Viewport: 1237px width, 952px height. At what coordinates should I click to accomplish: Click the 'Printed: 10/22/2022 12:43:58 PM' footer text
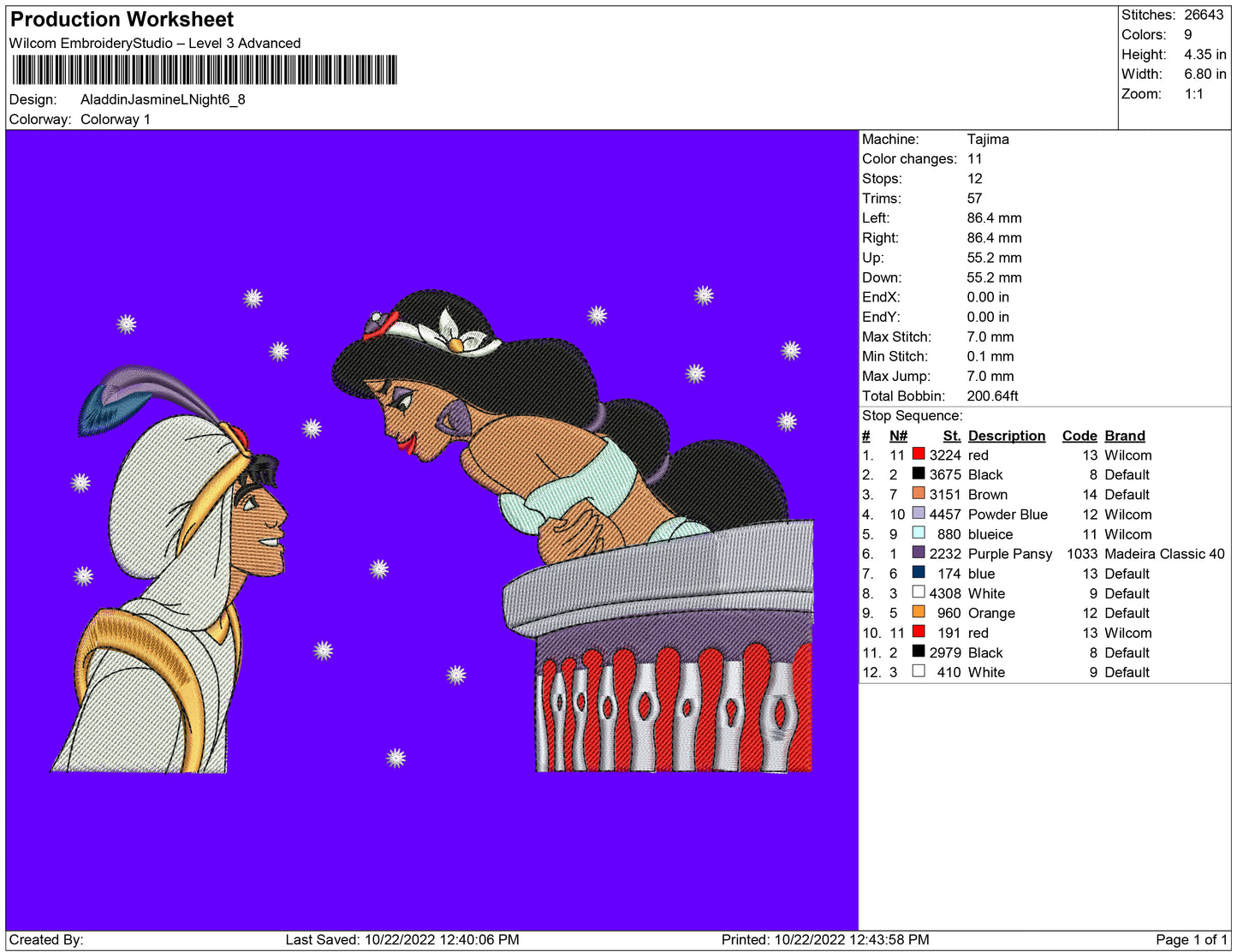tap(825, 939)
